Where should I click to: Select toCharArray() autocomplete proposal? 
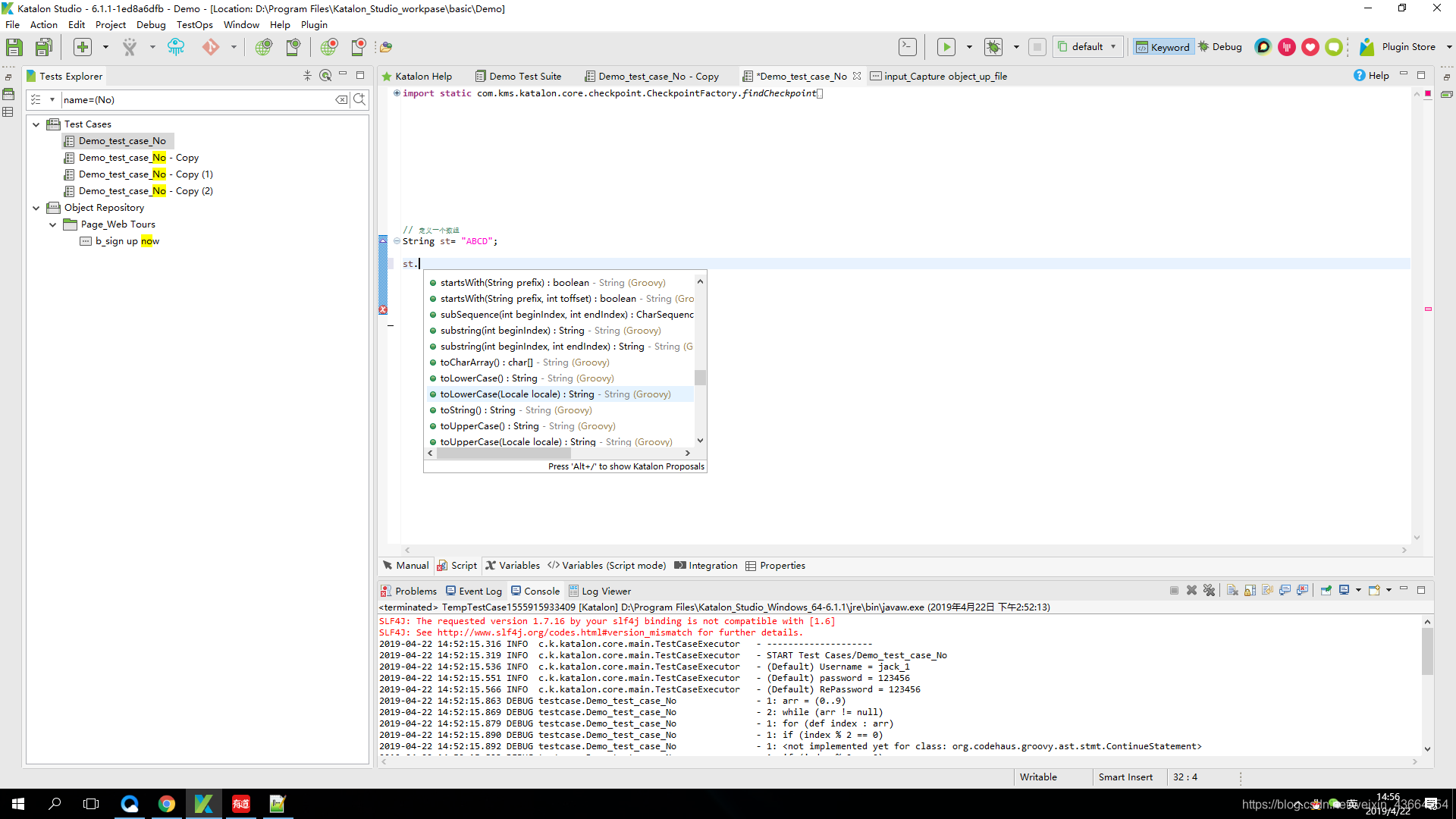click(x=560, y=362)
